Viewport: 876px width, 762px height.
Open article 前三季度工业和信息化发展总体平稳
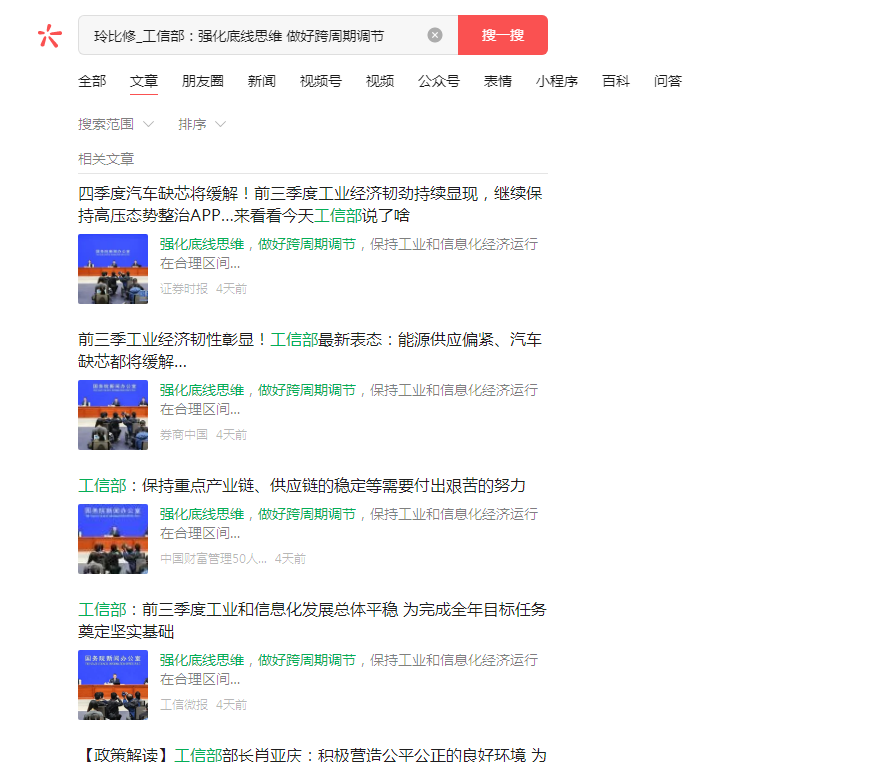coord(312,620)
